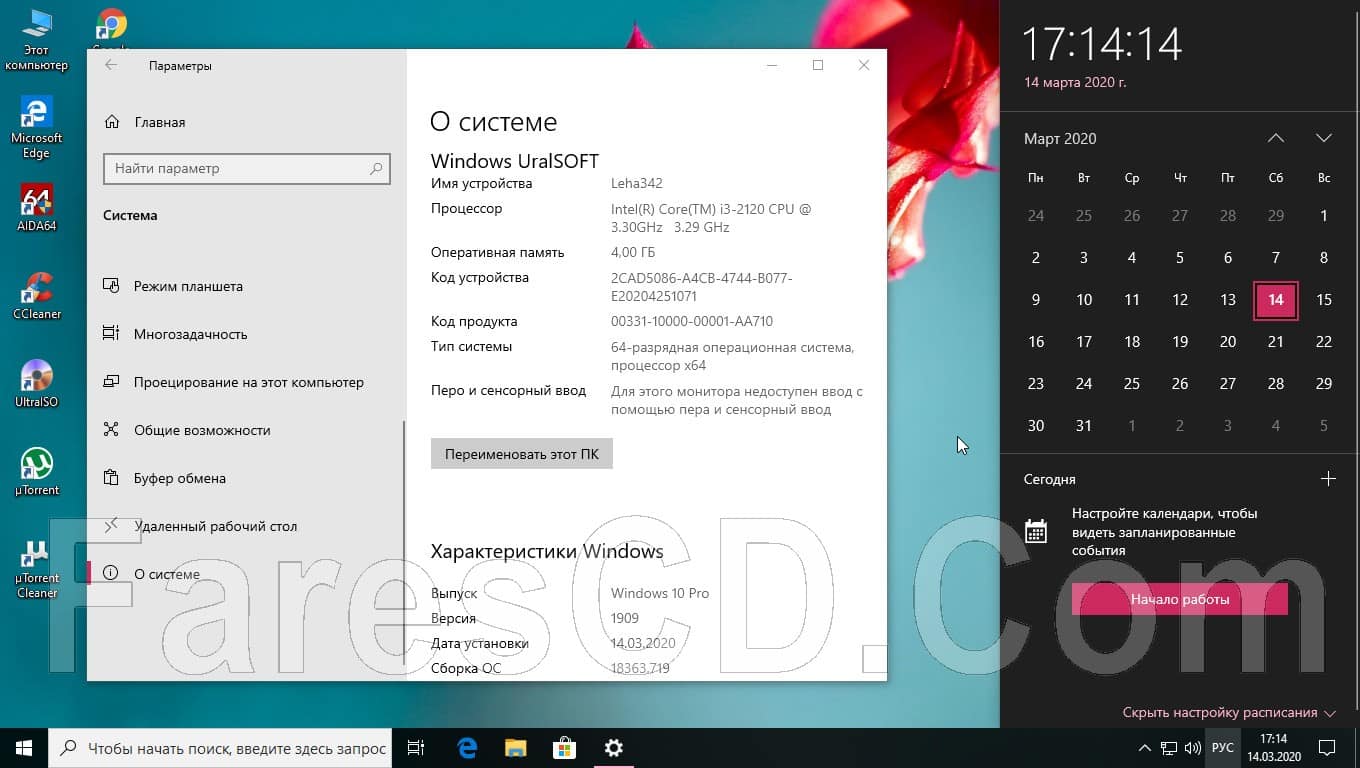Open the UltraISO desktop shortcut
Screen dimensions: 1360x768
coord(36,384)
